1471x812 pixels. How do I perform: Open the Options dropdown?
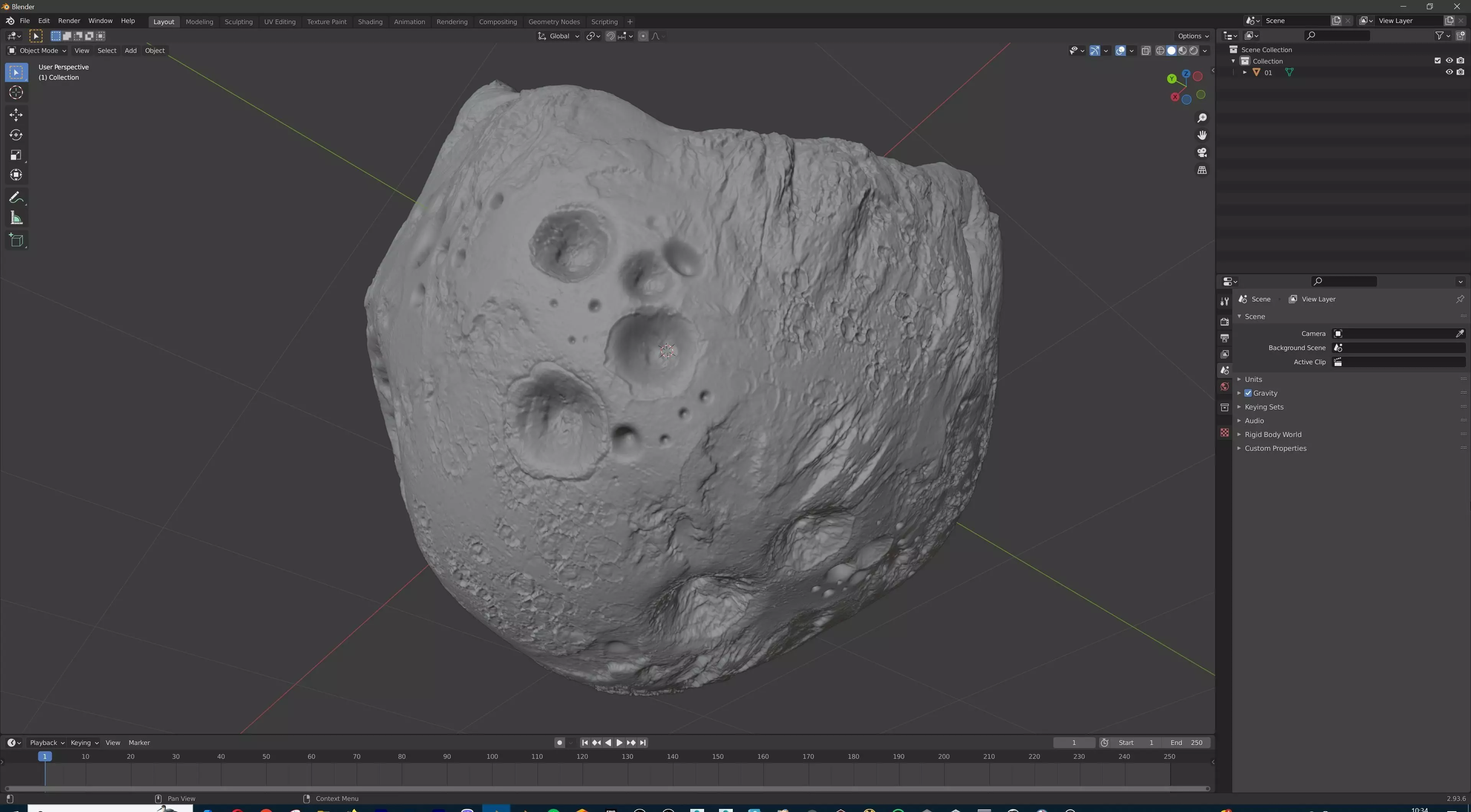(x=1193, y=36)
